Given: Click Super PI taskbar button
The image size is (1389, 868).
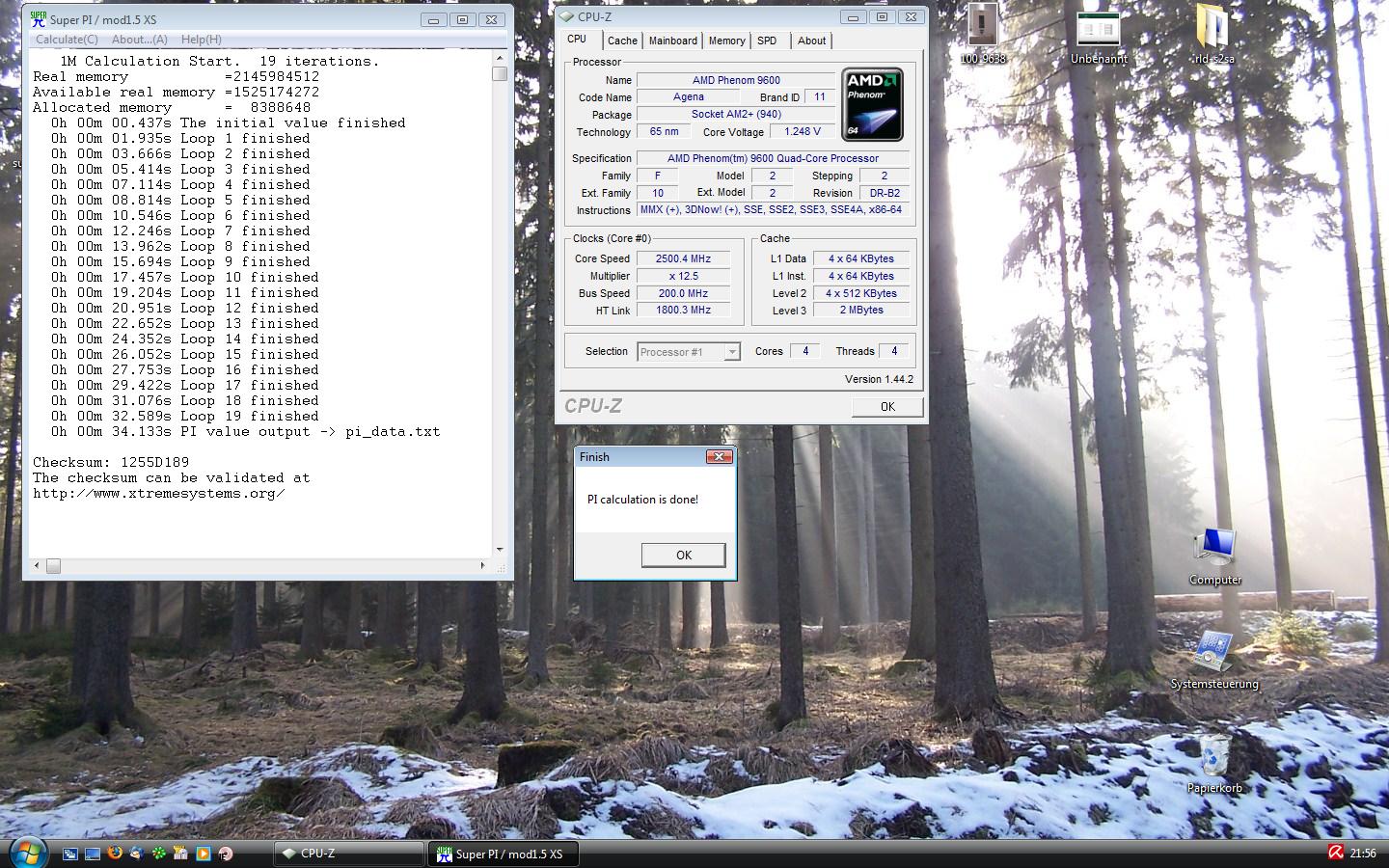Looking at the screenshot, I should click(504, 854).
